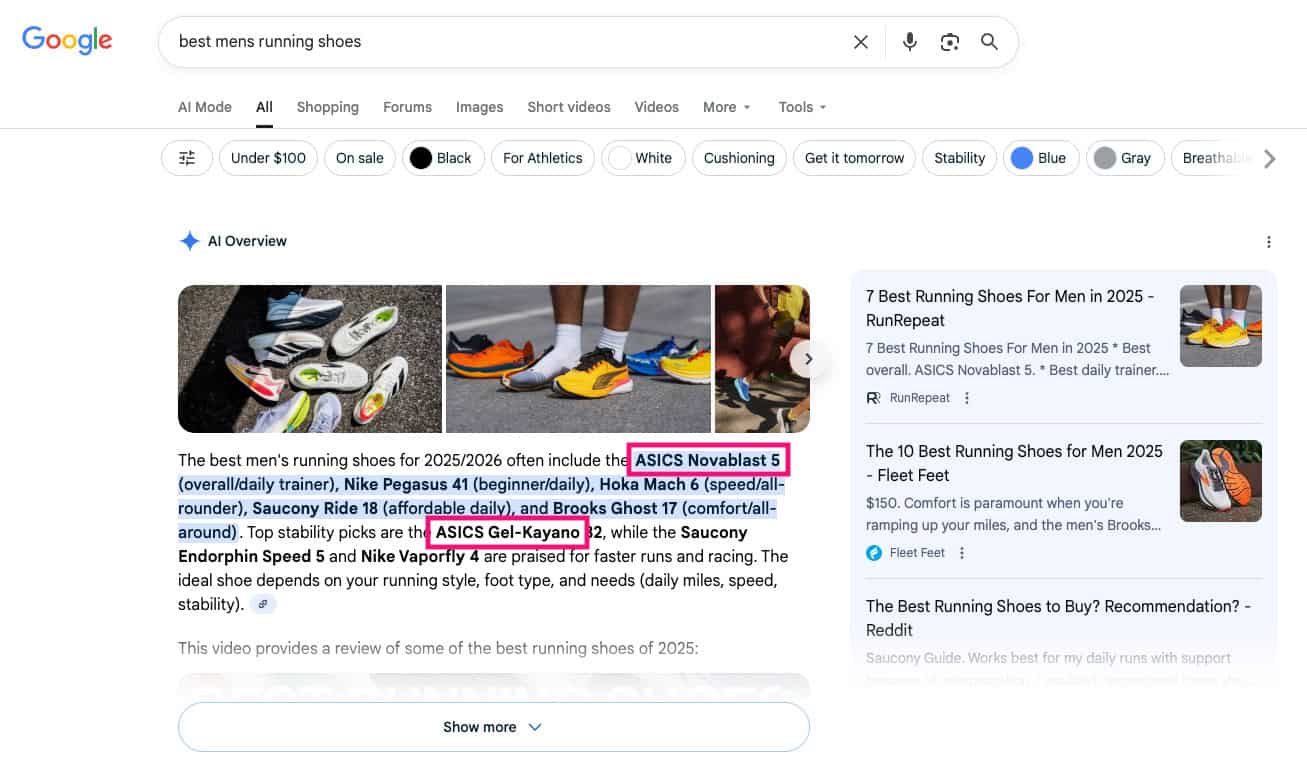
Task: Click the search magnifier icon
Action: [x=989, y=42]
